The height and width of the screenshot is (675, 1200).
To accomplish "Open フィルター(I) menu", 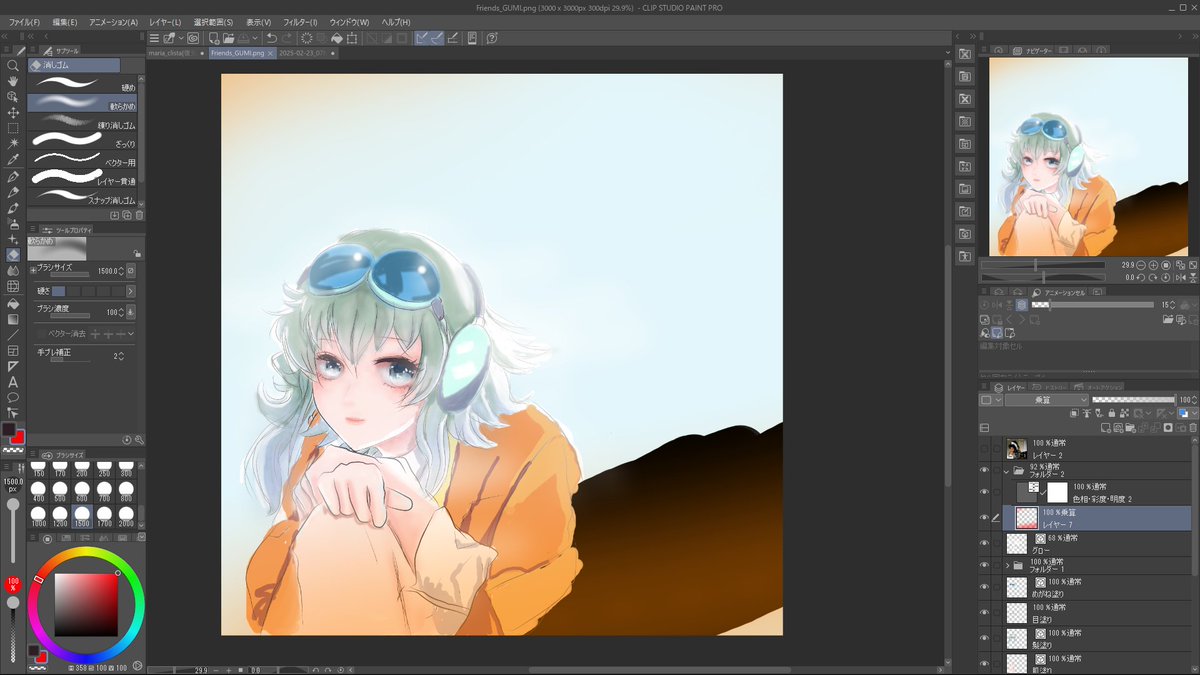I will tap(300, 22).
